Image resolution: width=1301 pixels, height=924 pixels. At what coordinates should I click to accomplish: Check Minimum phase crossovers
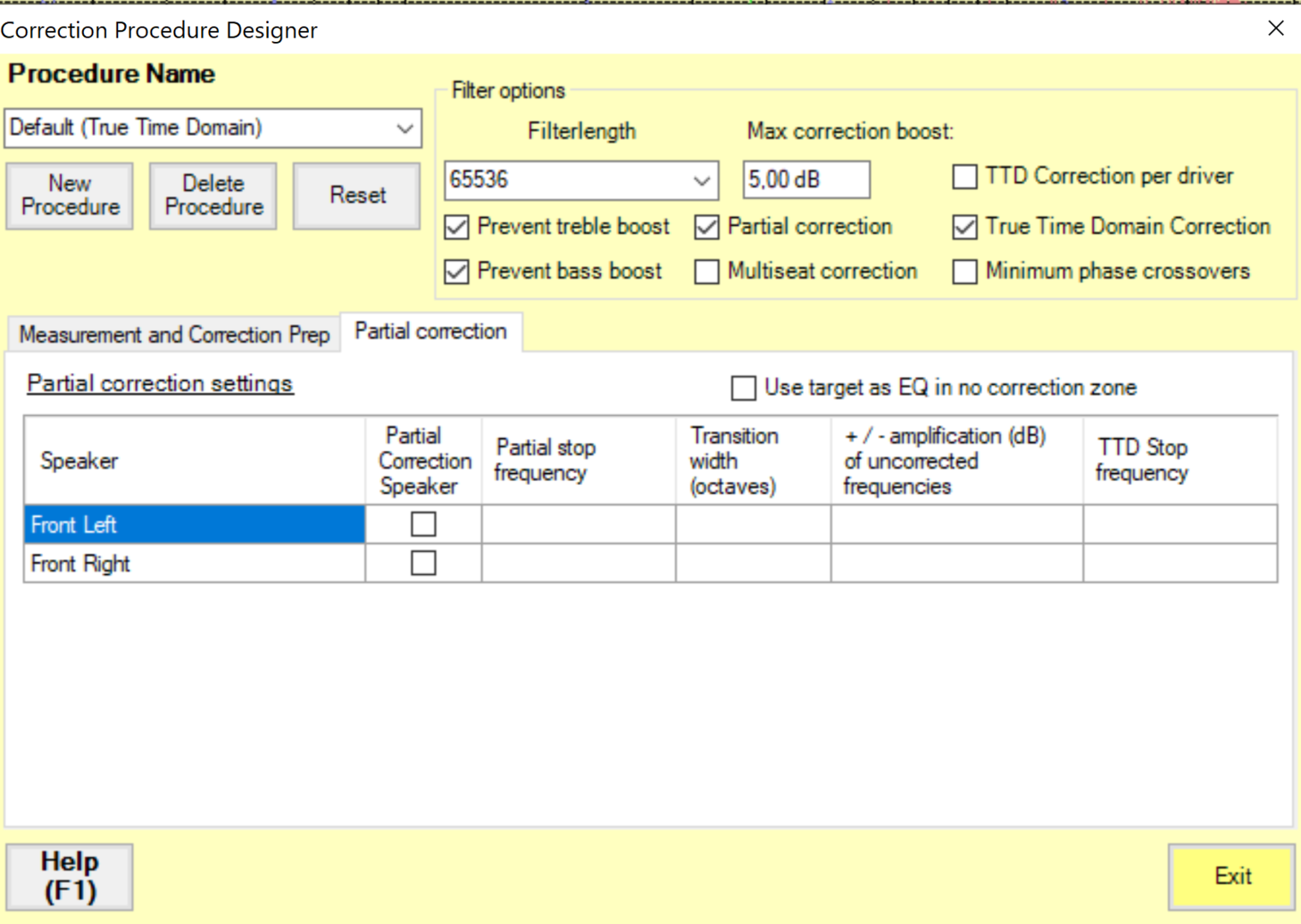pos(965,272)
